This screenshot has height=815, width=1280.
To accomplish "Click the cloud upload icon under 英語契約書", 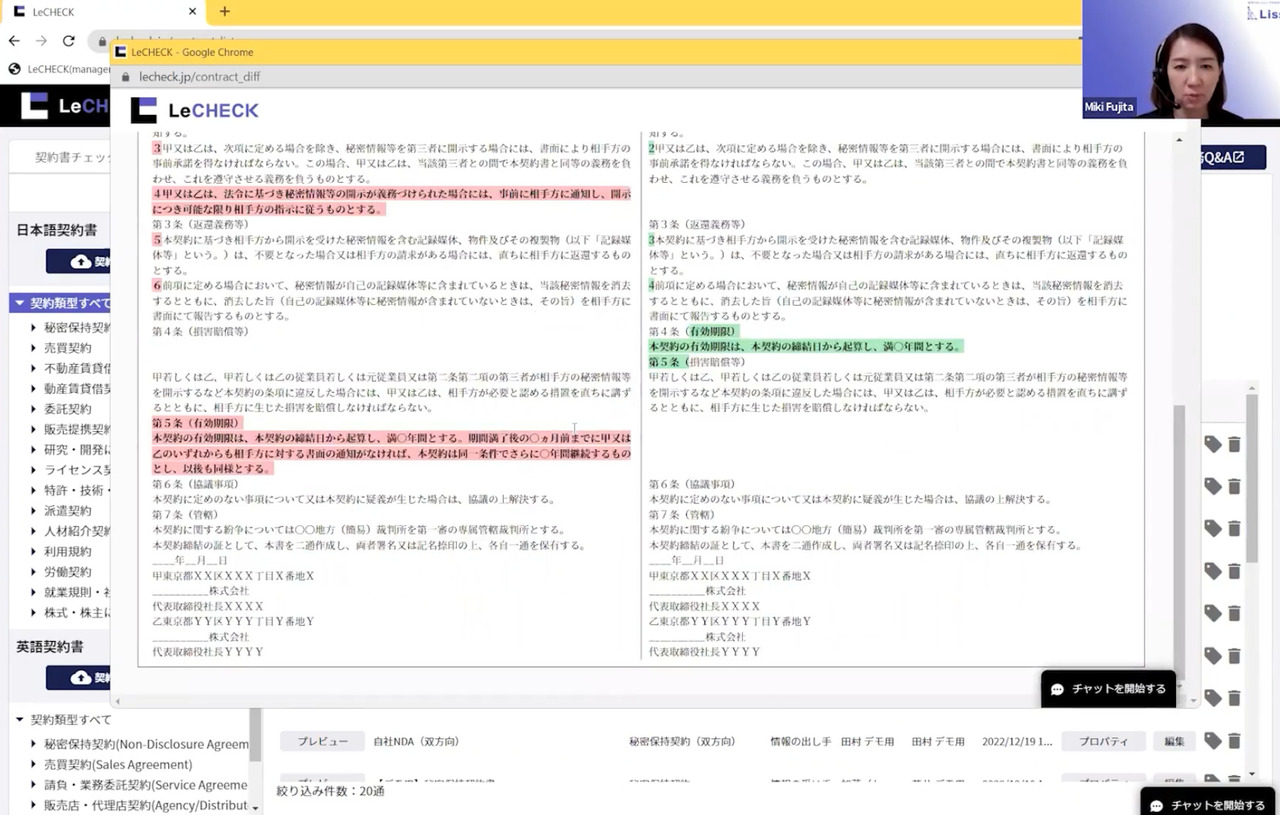I will pyautogui.click(x=81, y=678).
